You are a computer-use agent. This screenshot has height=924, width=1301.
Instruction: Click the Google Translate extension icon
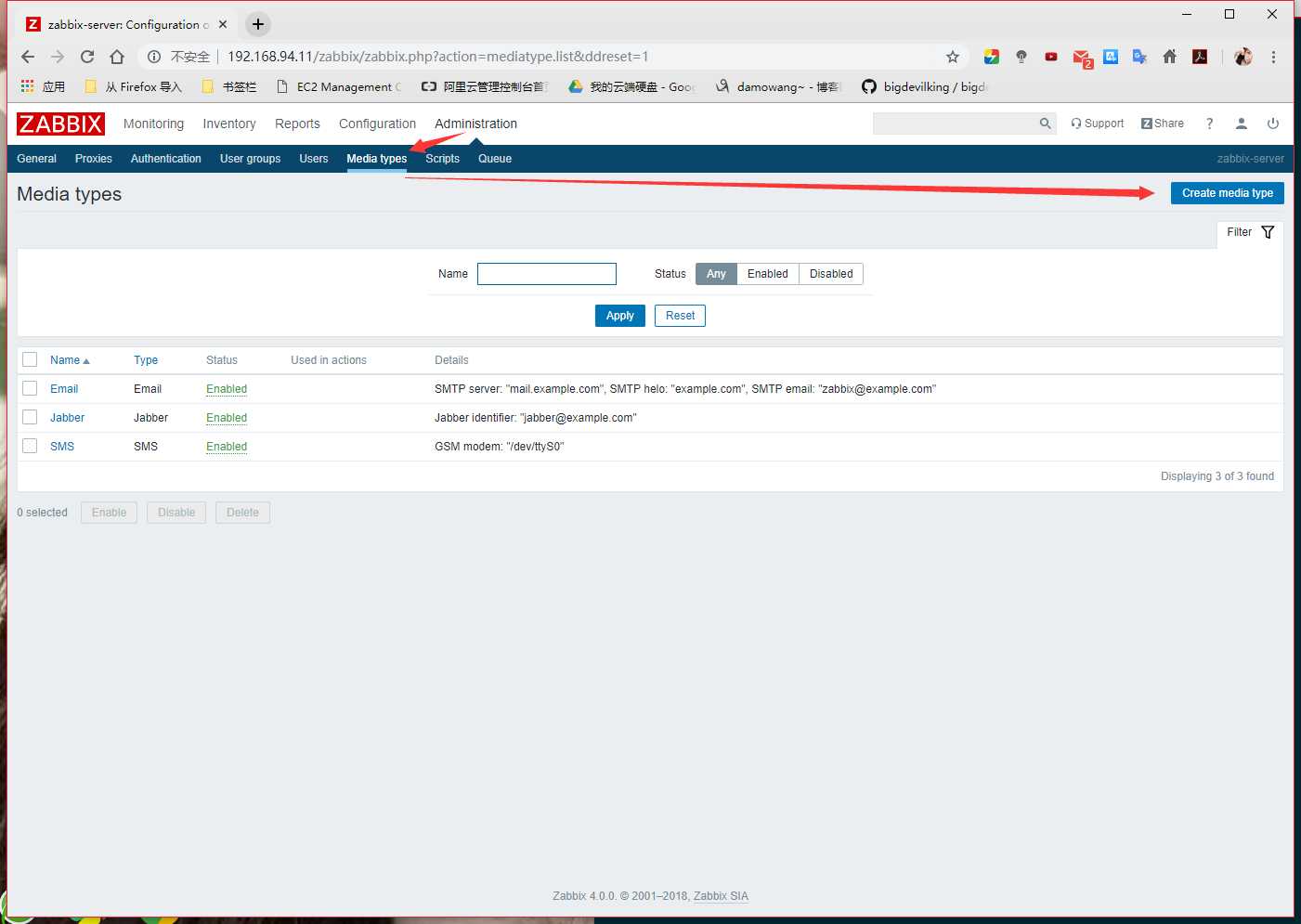pyautogui.click(x=1140, y=57)
